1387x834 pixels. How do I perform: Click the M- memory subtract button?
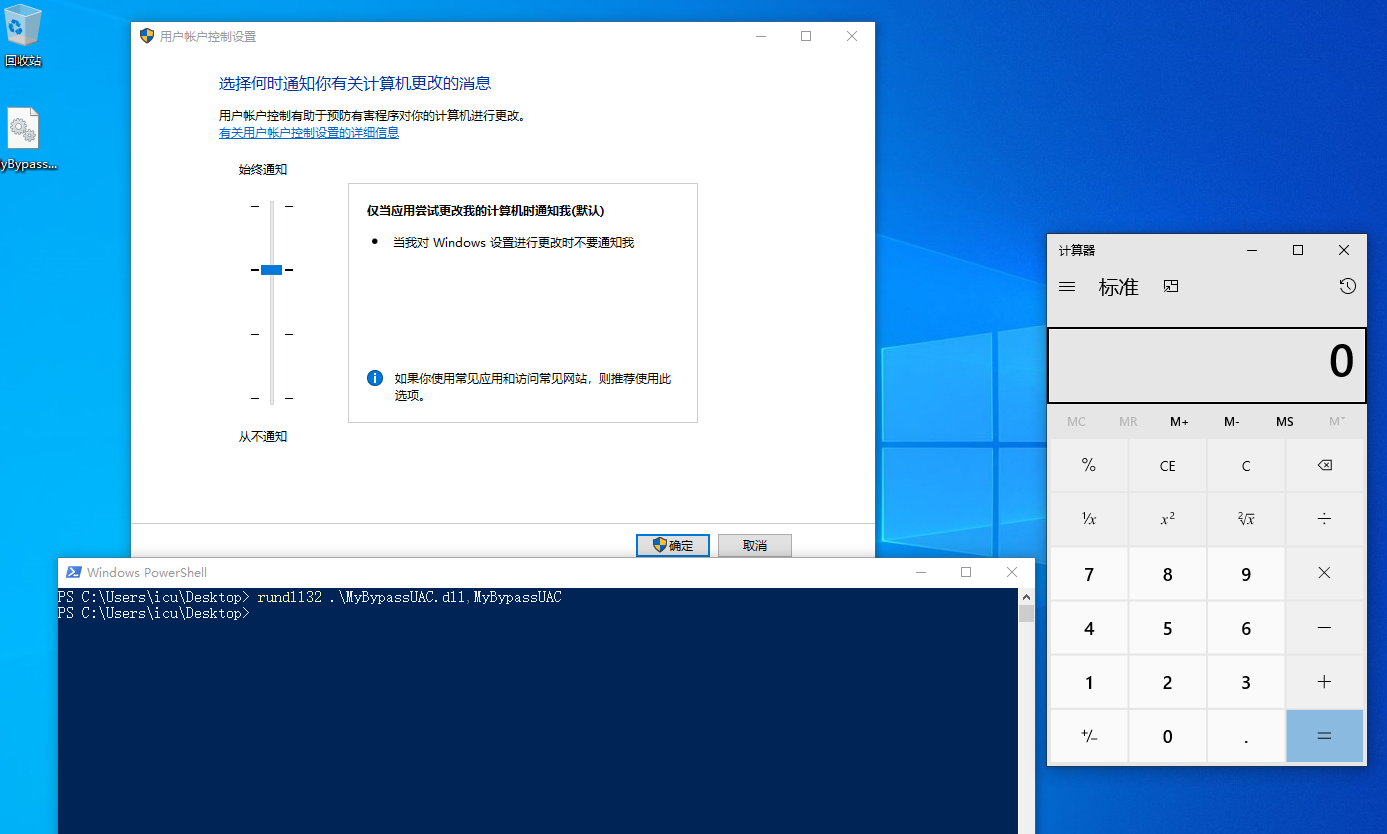click(1232, 422)
